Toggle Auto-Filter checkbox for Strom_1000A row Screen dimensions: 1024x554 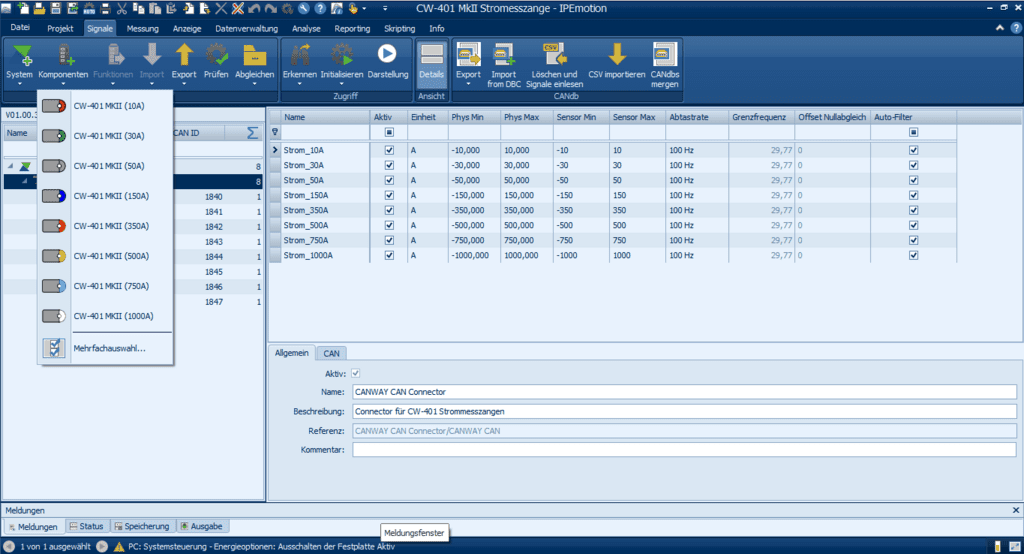coord(912,255)
